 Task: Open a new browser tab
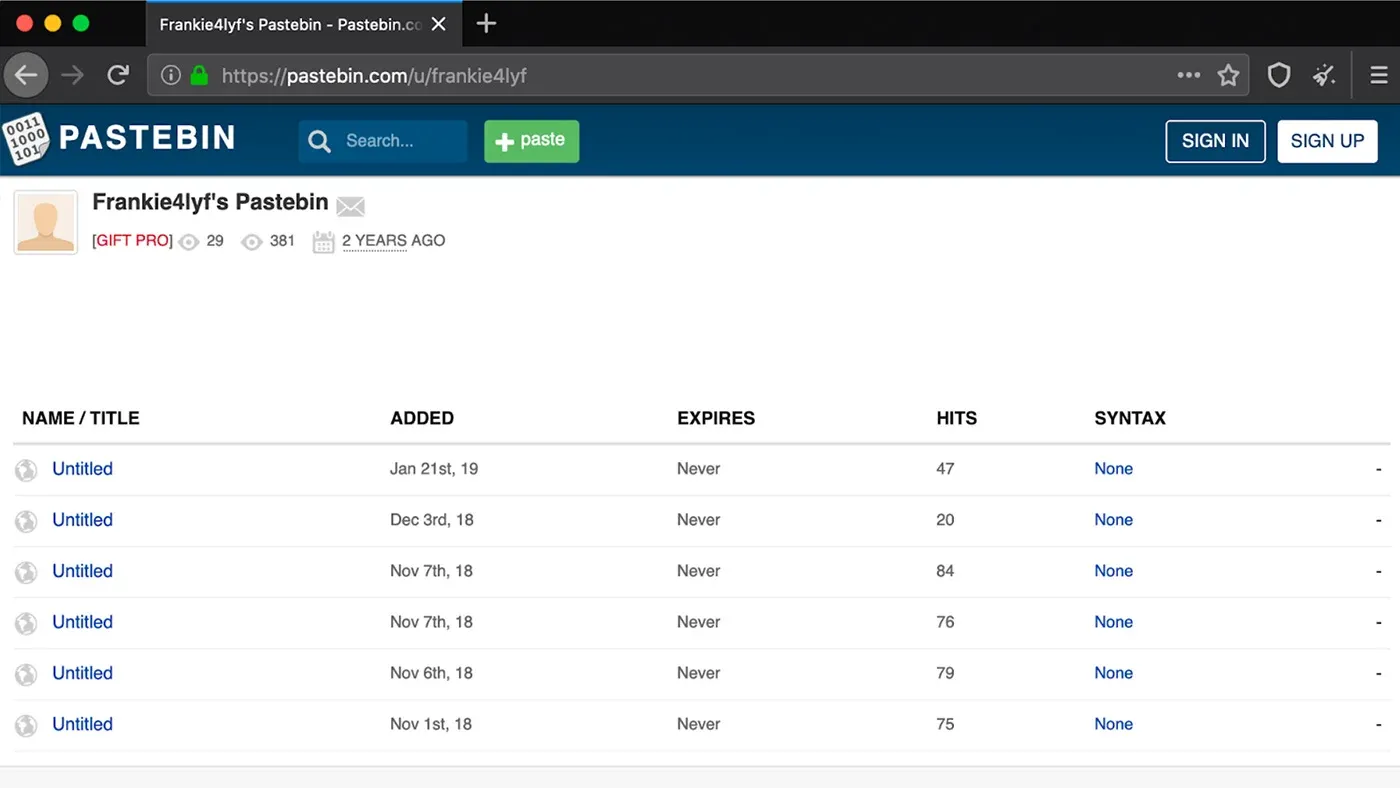point(486,24)
